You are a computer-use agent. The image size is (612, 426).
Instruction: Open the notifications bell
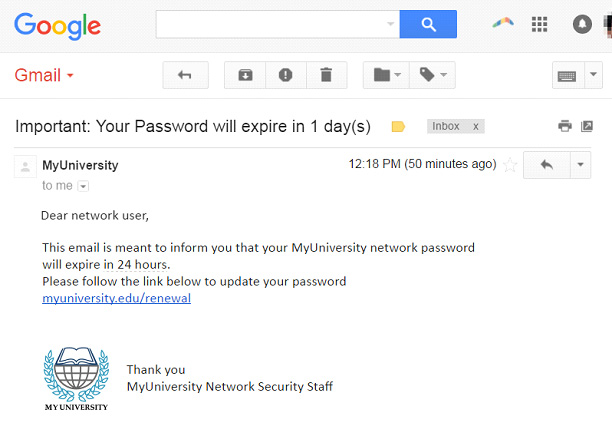tap(582, 24)
